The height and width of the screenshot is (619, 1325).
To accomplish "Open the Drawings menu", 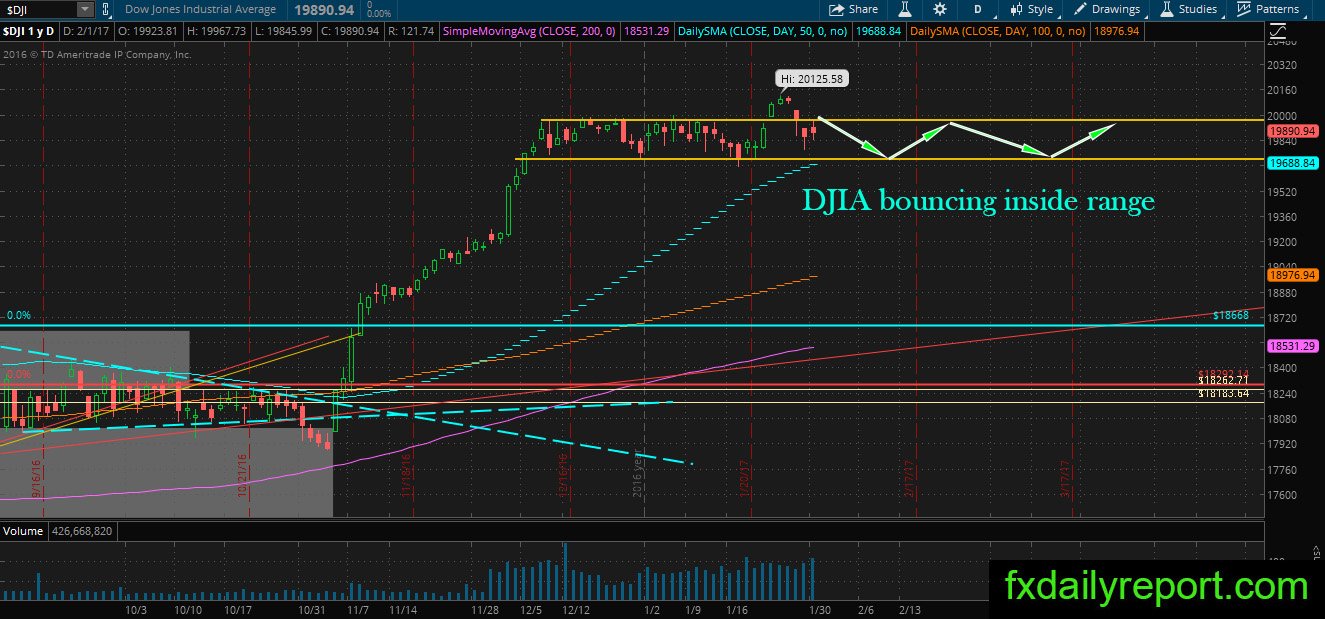I will 1107,9.
